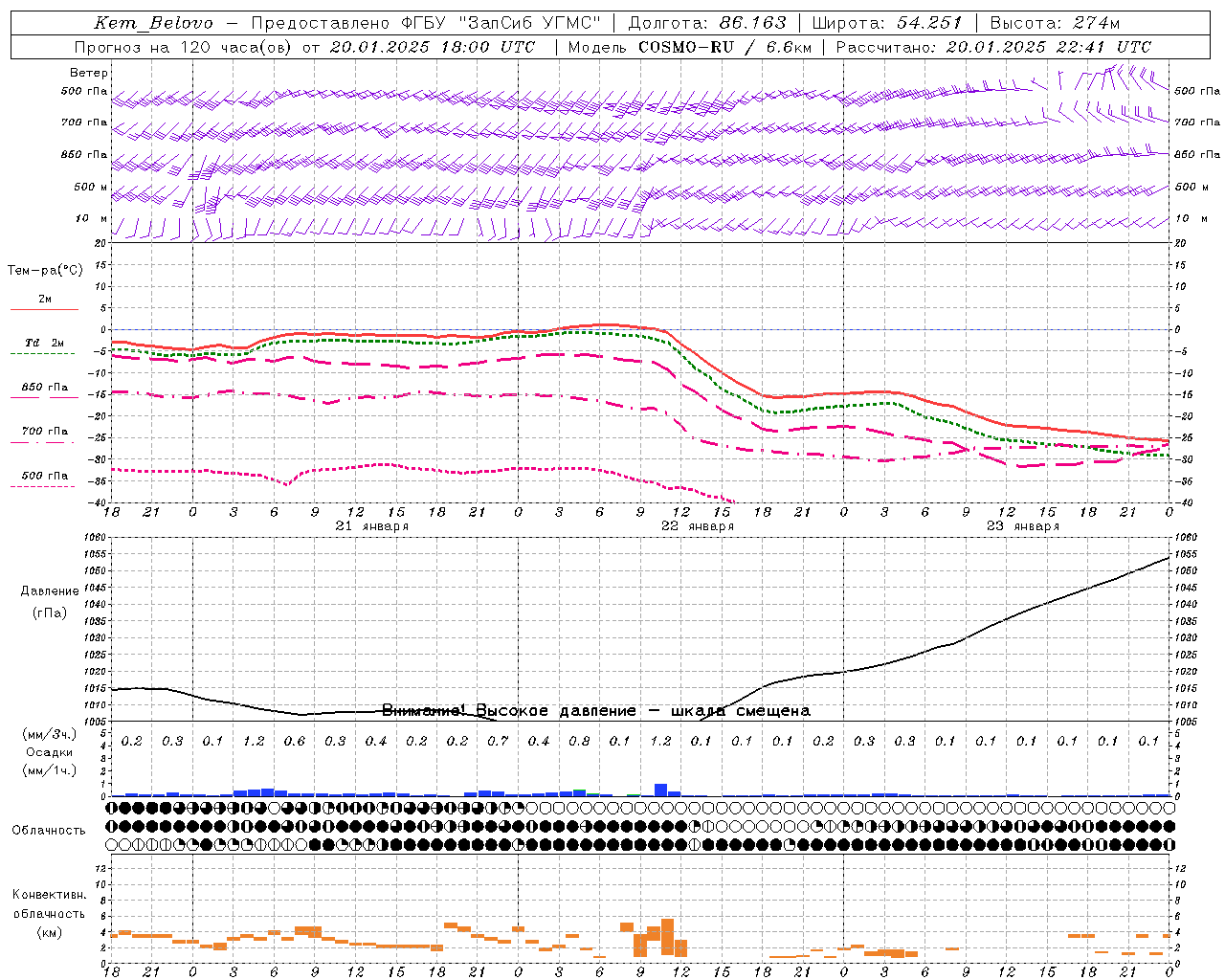Click the 0.8 three-hour precipitation value
This screenshot has width=1225, height=980.
click(x=579, y=741)
